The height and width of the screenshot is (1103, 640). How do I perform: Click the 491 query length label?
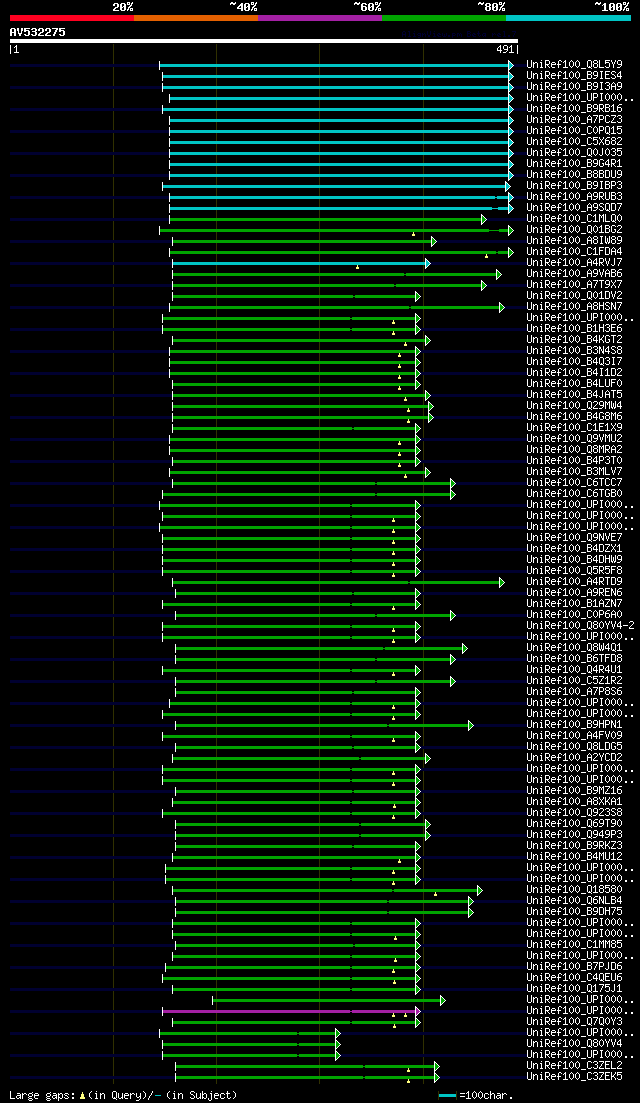point(506,50)
